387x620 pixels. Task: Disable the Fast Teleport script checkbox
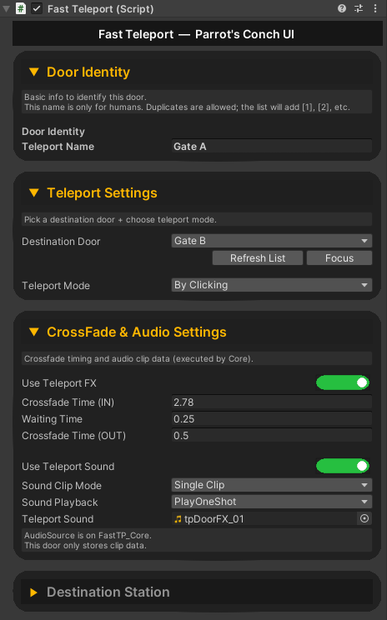point(37,8)
